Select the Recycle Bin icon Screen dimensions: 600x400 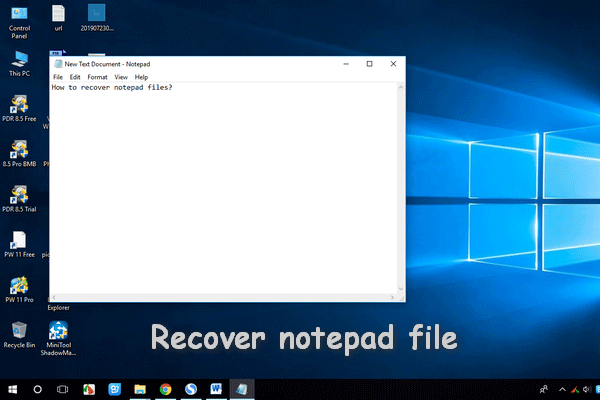[x=19, y=330]
